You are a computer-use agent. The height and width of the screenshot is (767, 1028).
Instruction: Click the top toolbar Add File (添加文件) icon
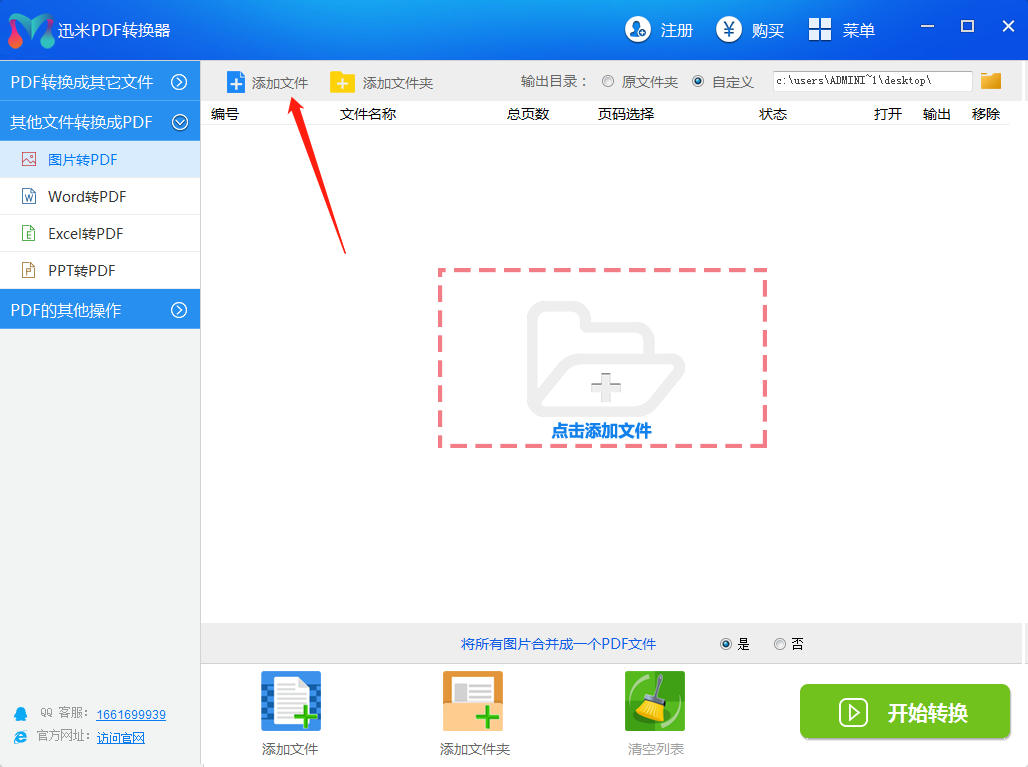236,82
